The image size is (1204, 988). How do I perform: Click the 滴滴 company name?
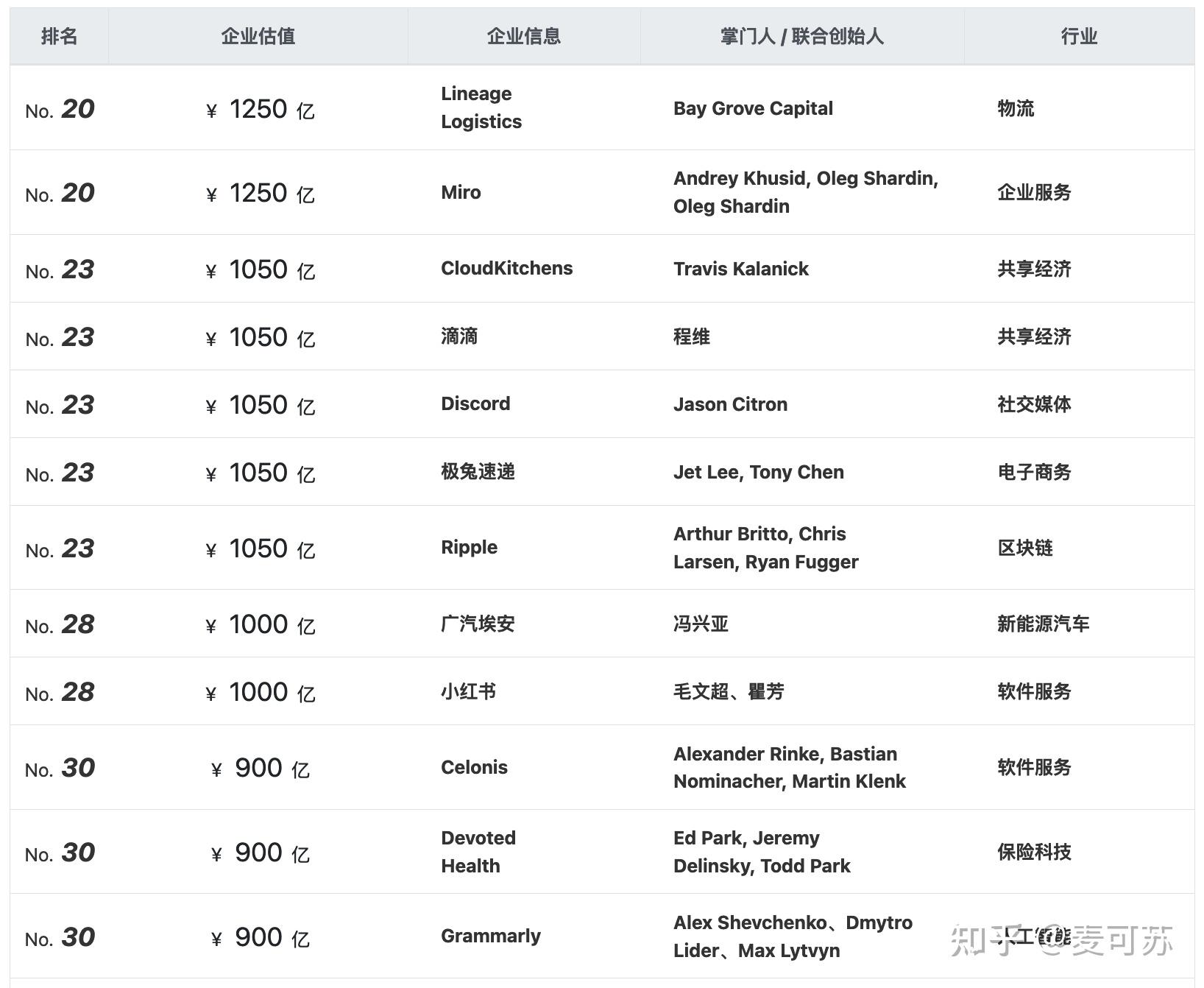(x=459, y=336)
